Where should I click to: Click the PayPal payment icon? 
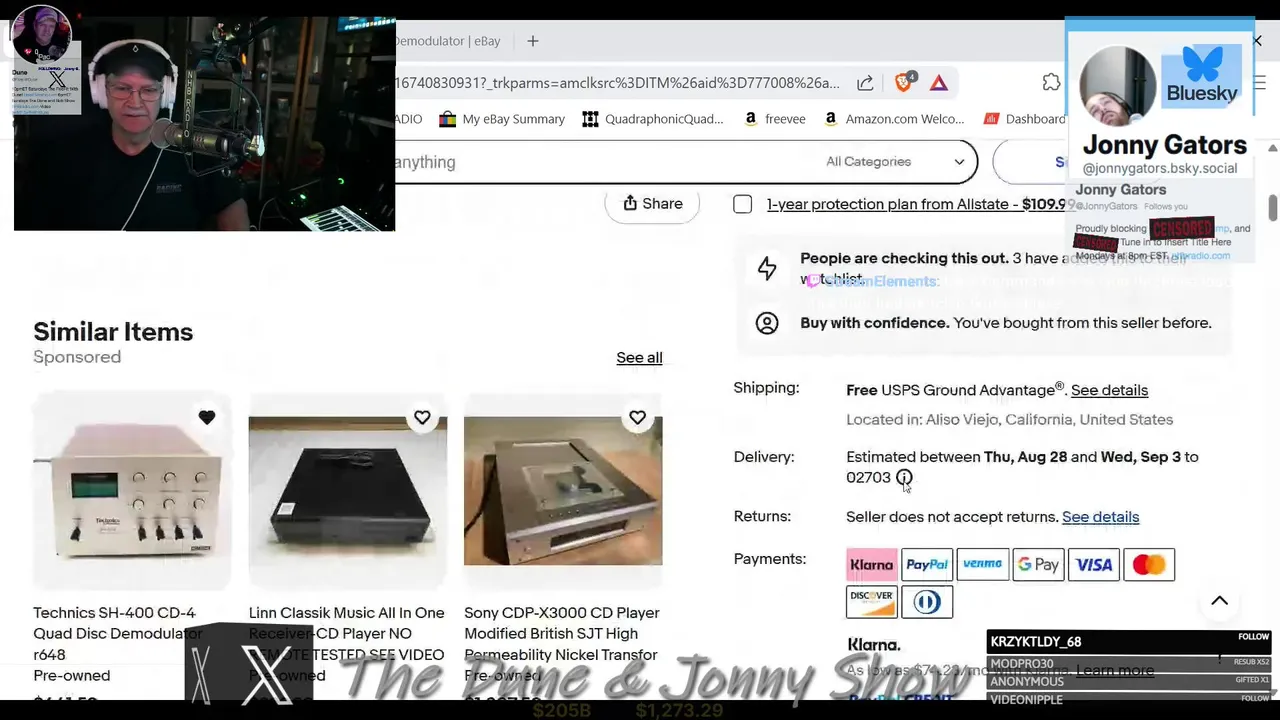tap(927, 565)
